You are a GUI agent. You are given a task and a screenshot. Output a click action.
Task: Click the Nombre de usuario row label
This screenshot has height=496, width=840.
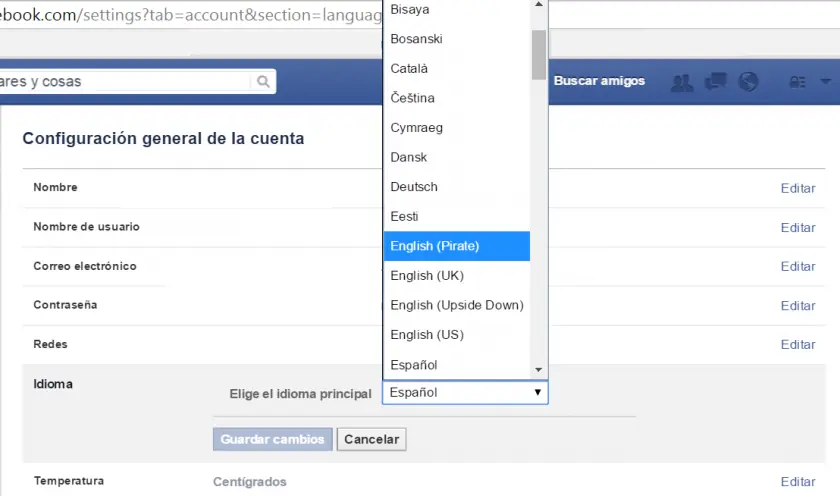pyautogui.click(x=86, y=227)
